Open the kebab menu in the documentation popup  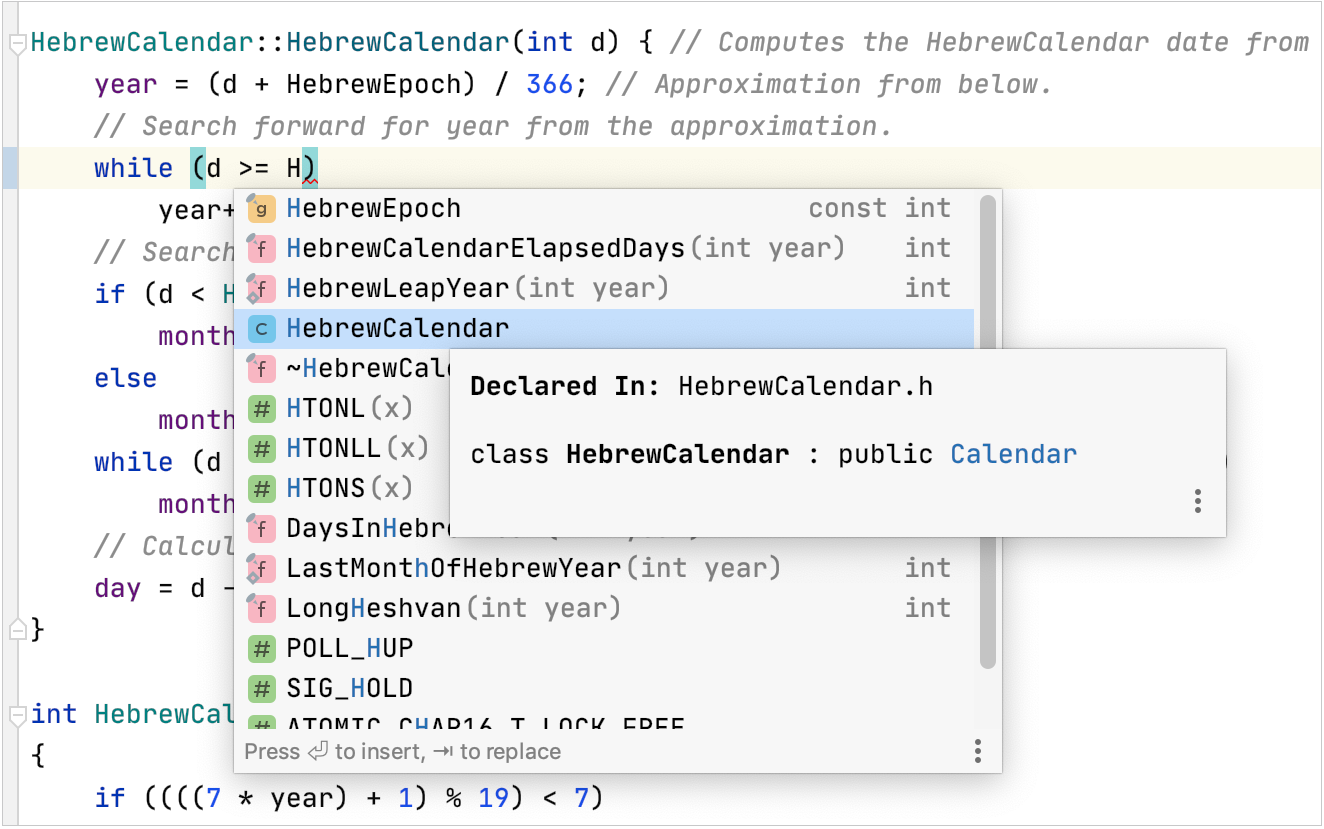pos(1197,501)
